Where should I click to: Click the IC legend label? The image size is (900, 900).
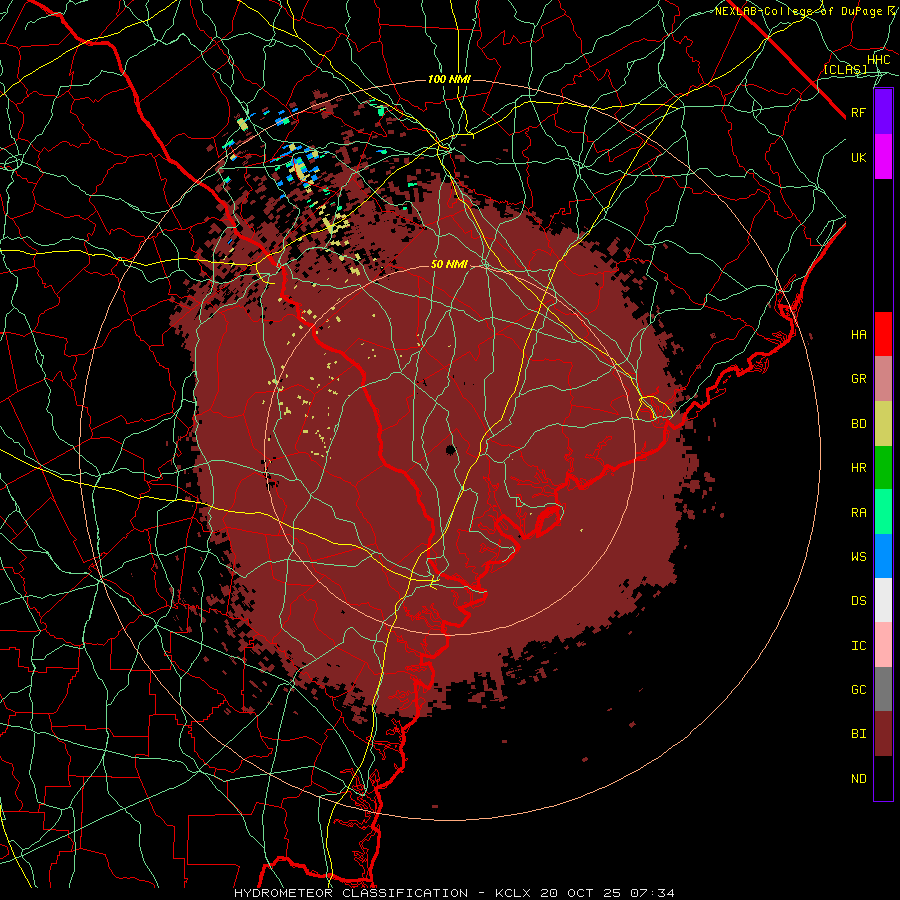(x=858, y=646)
